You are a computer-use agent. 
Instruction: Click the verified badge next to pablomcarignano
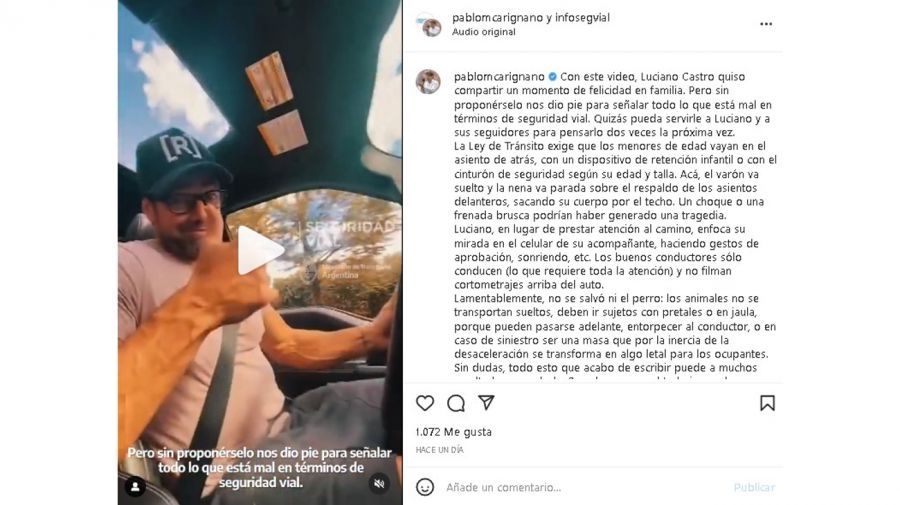click(x=552, y=77)
